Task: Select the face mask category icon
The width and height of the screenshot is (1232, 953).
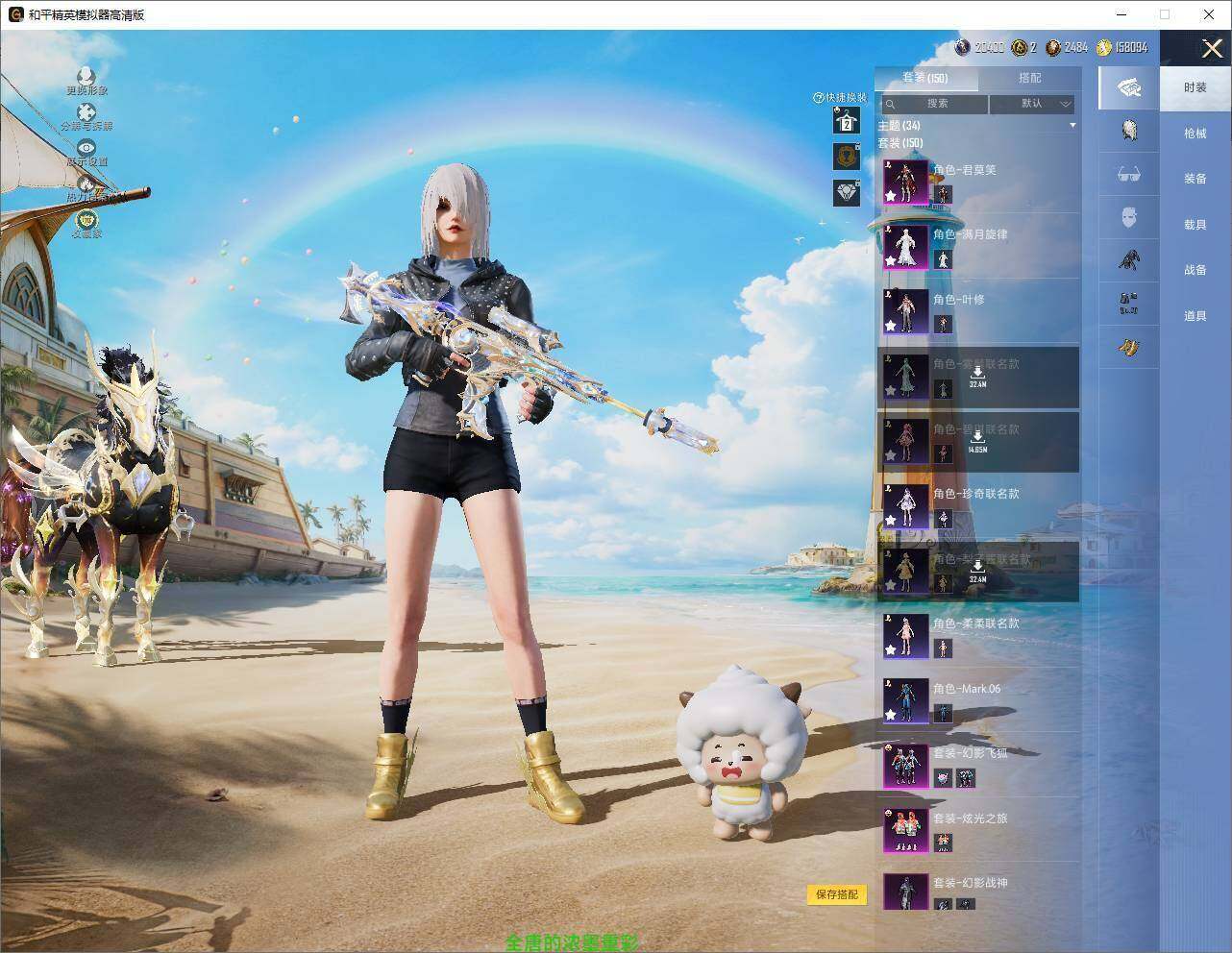Action: pyautogui.click(x=1129, y=217)
